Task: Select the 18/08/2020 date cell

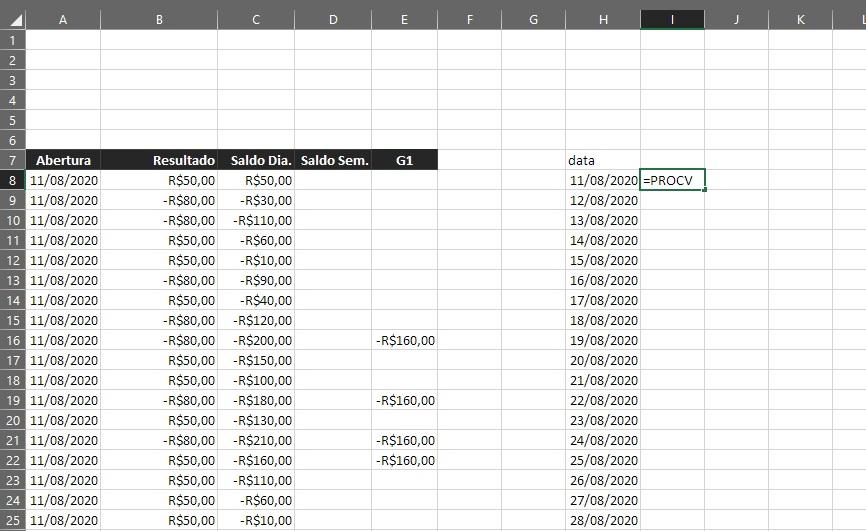Action: pyautogui.click(x=603, y=320)
